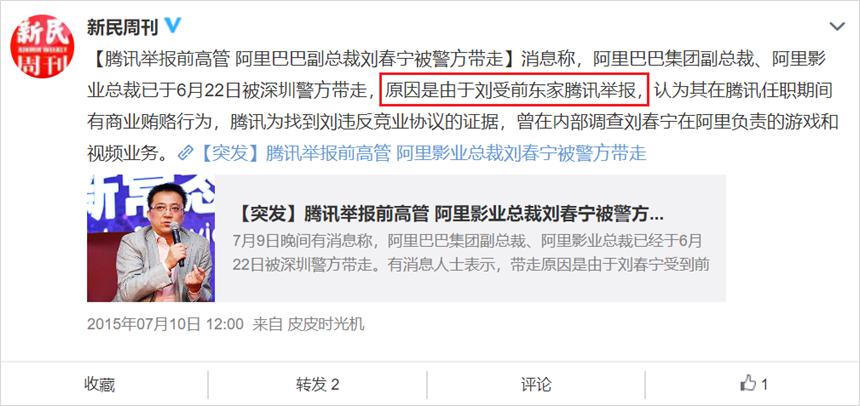
Task: Open the 评论 comment button
Action: (536, 385)
